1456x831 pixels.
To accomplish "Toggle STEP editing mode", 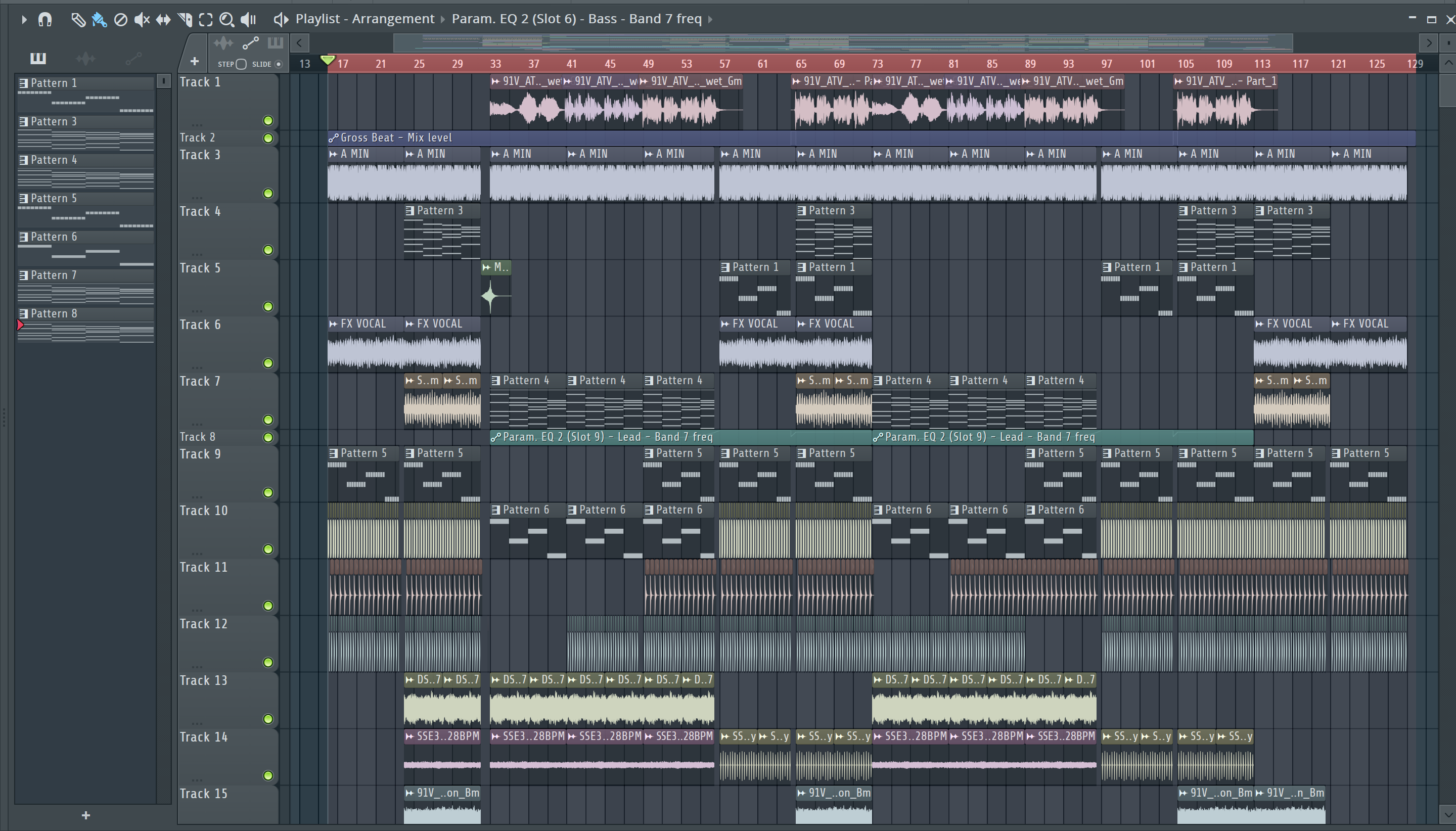I will click(x=241, y=64).
